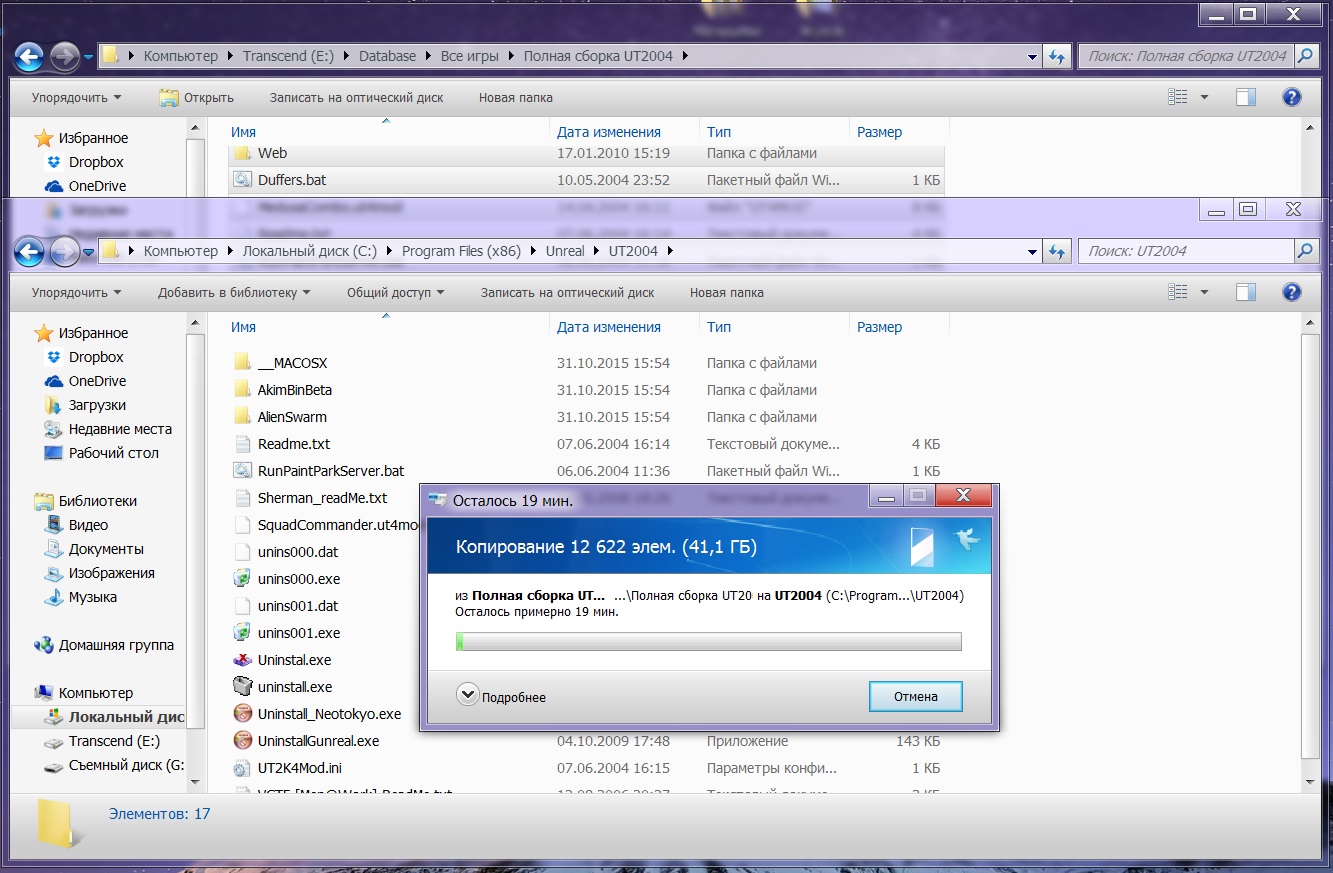
Task: Select __MACOSX folder icon
Action: (x=242, y=363)
